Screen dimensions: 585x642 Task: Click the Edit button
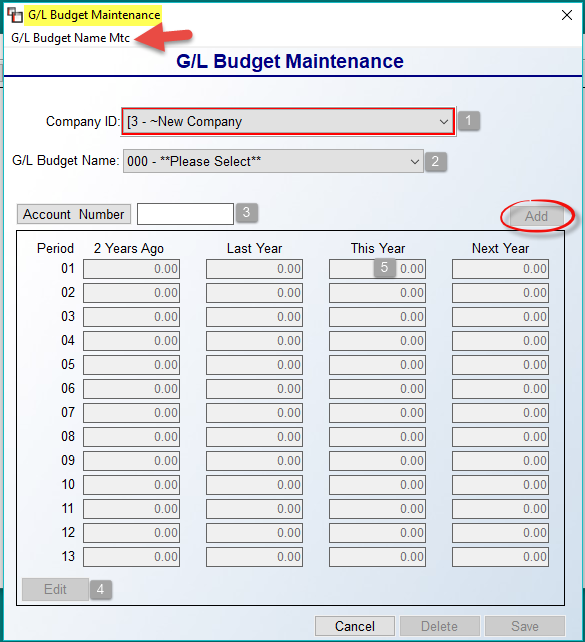[x=55, y=590]
